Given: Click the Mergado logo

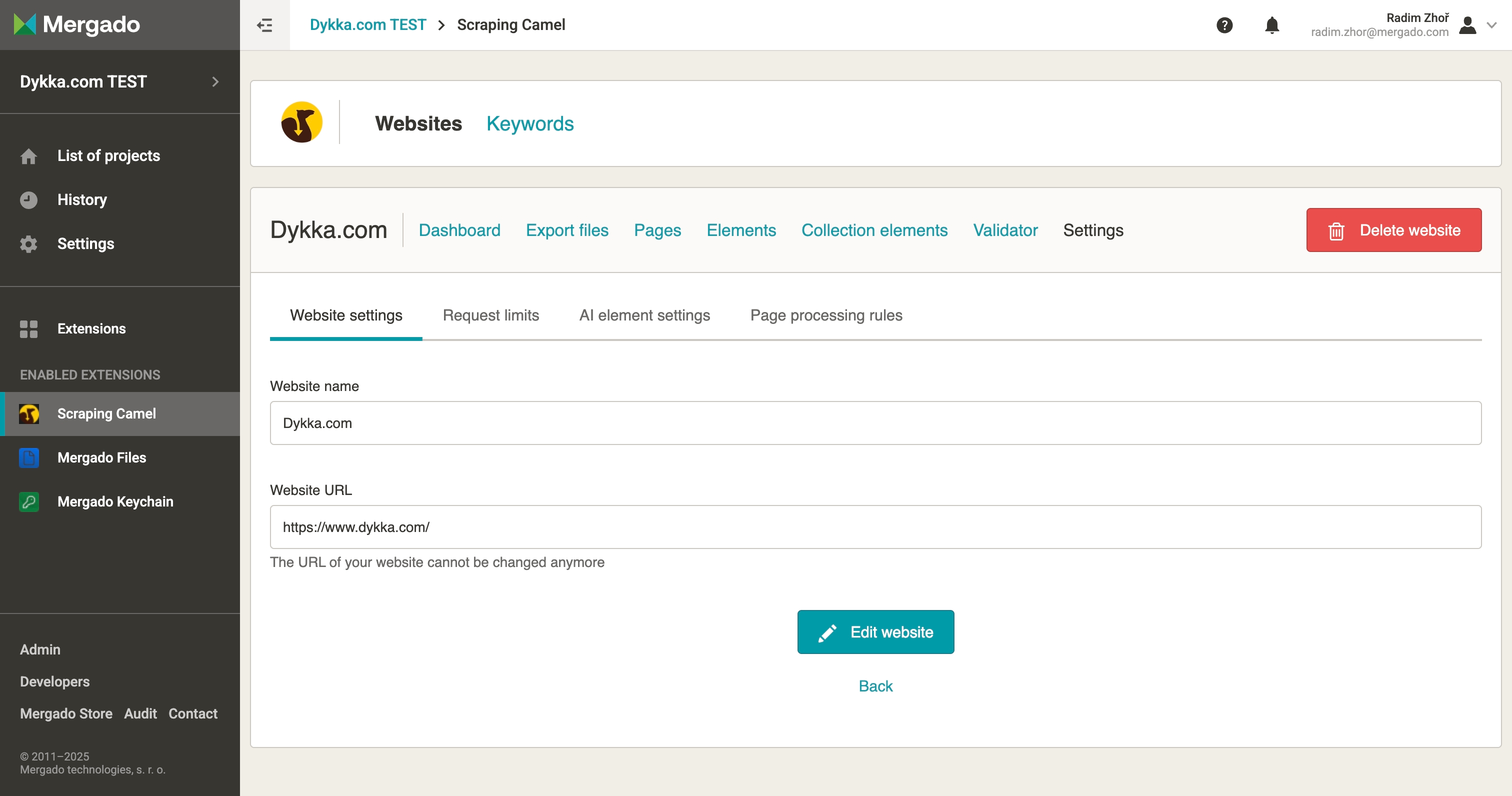Looking at the screenshot, I should [77, 24].
